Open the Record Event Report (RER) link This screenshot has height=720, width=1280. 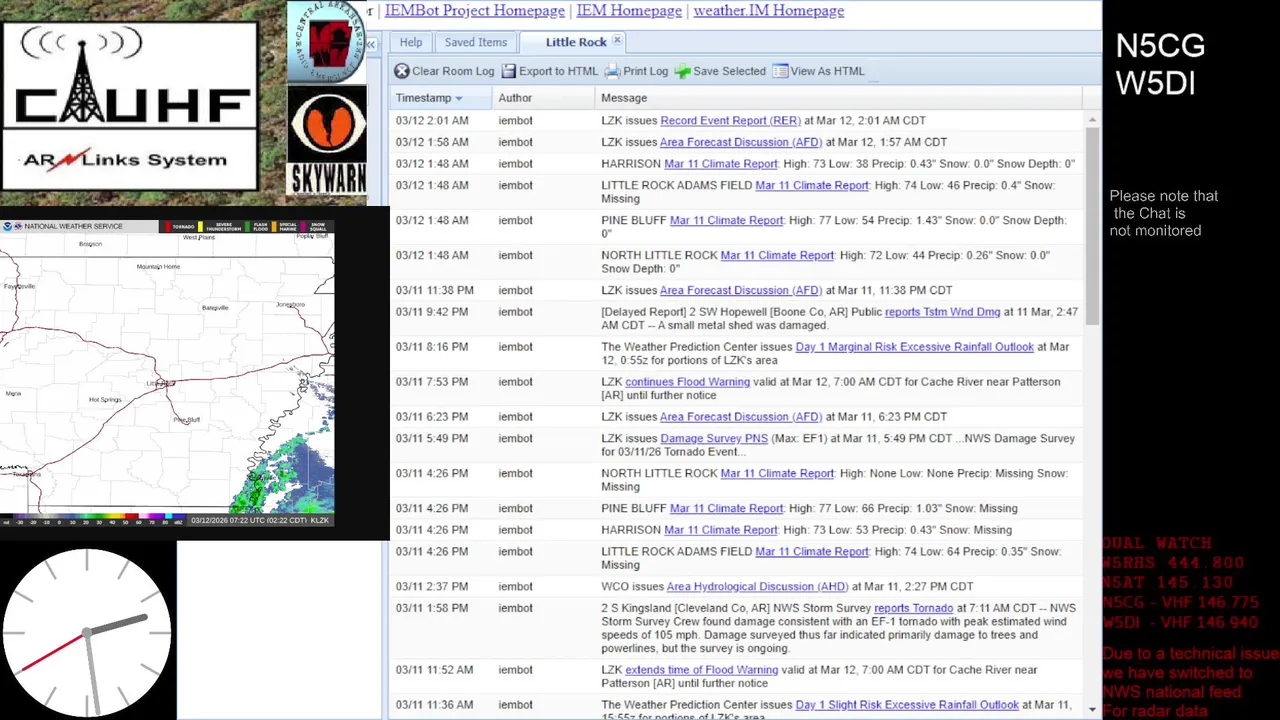tap(730, 120)
